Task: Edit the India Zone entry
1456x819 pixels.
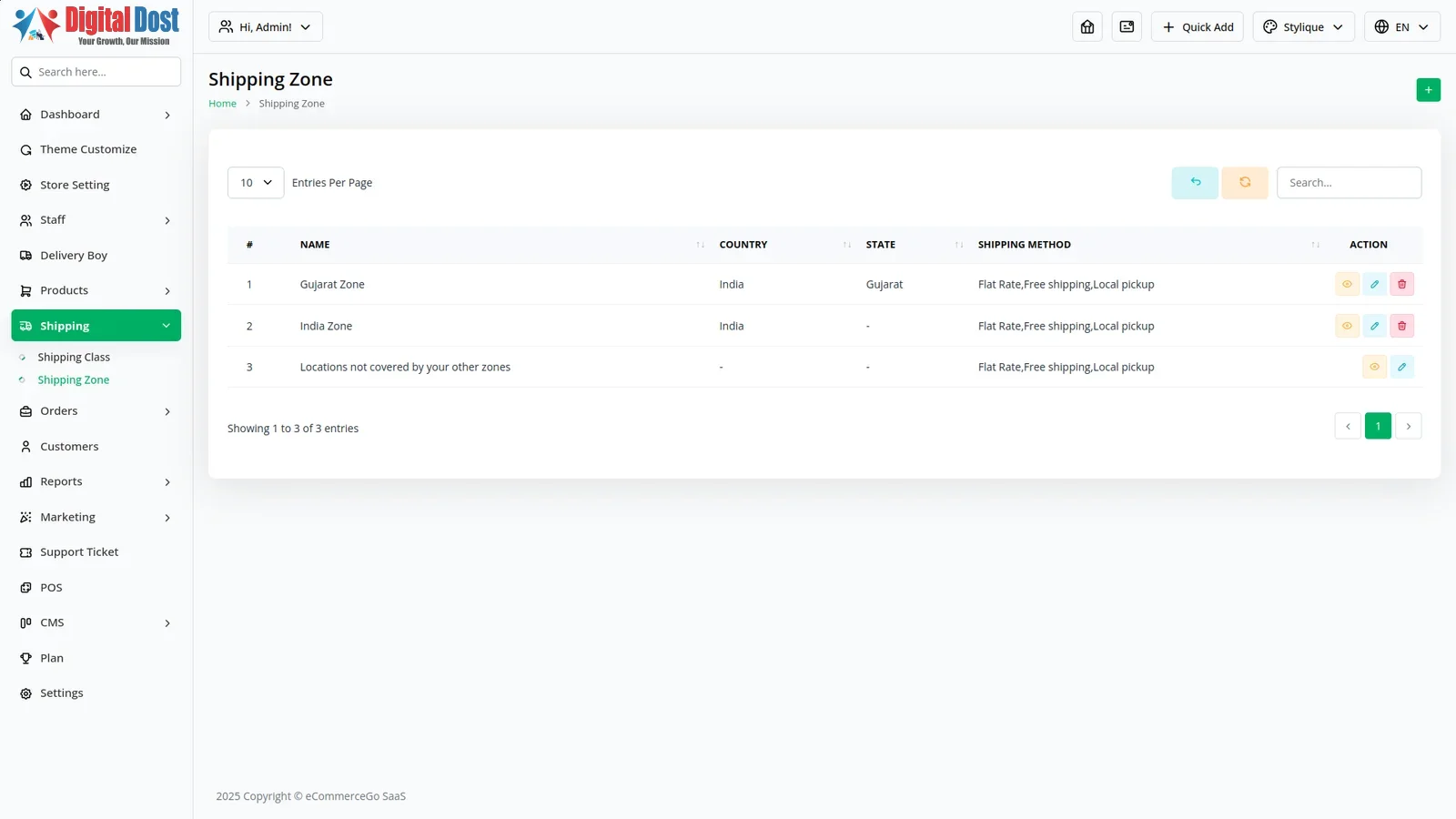Action: [x=1374, y=326]
